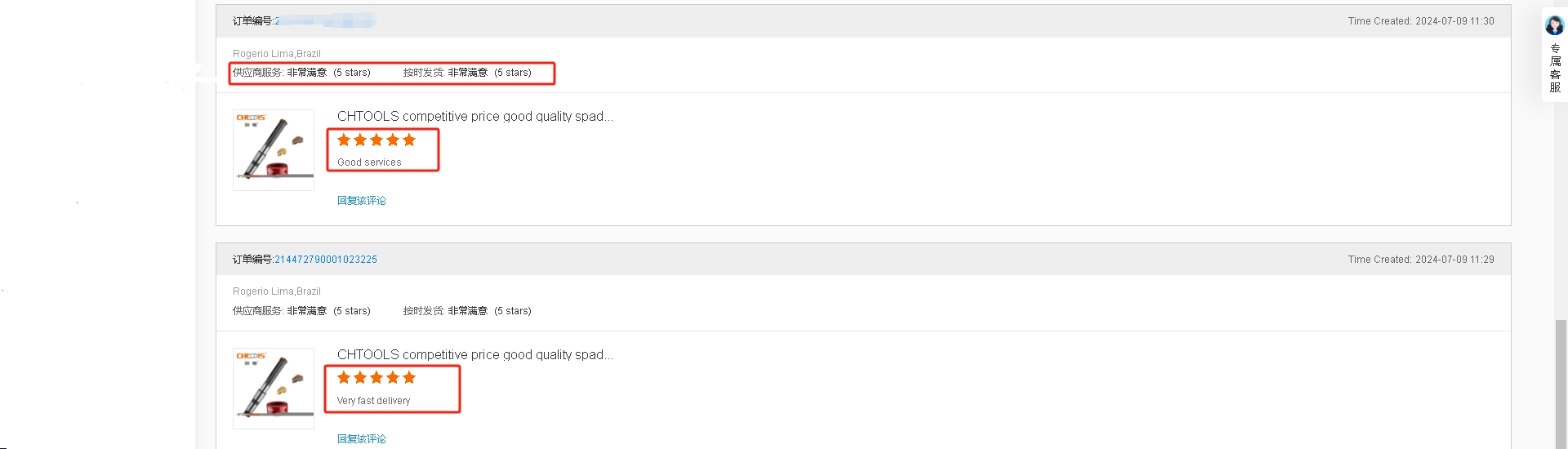Click 回复该评论 under "Very fast delivery" review
The image size is (1568, 449).
point(362,439)
